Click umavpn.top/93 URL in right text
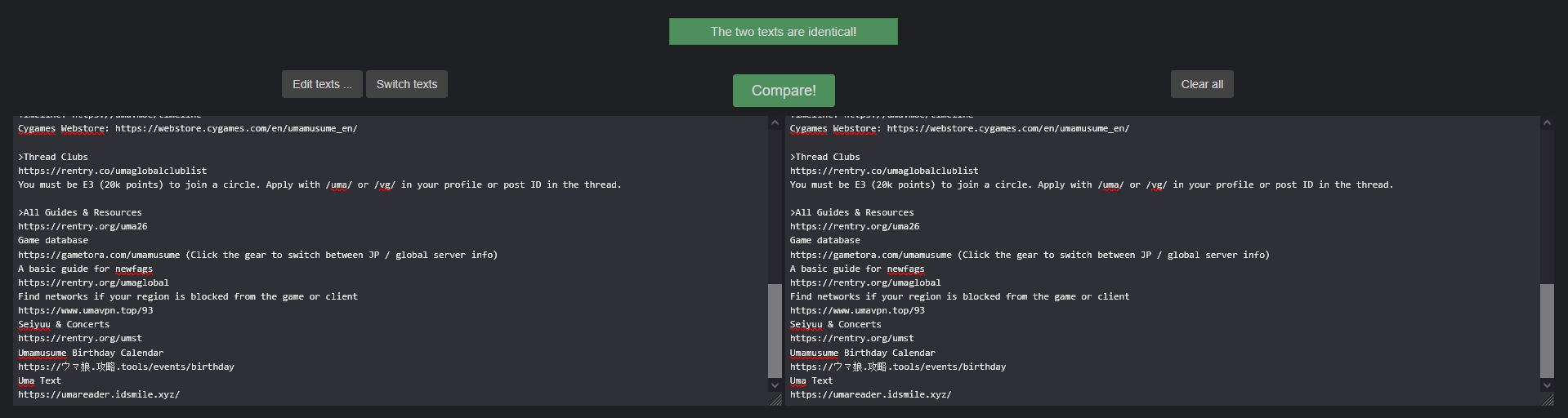Screen dimensions: 1568x418 [x=858, y=310]
